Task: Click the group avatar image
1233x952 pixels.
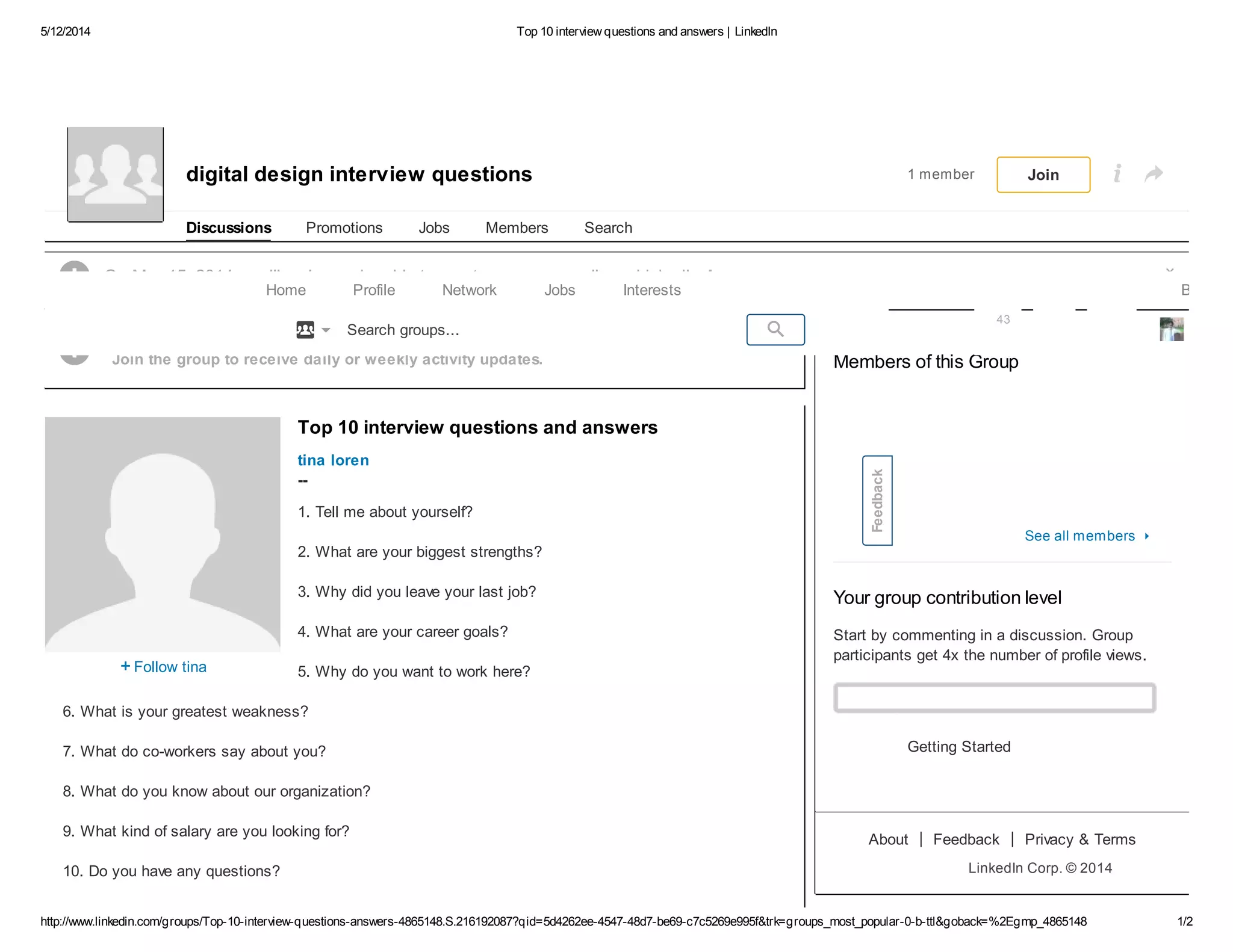Action: tap(115, 175)
